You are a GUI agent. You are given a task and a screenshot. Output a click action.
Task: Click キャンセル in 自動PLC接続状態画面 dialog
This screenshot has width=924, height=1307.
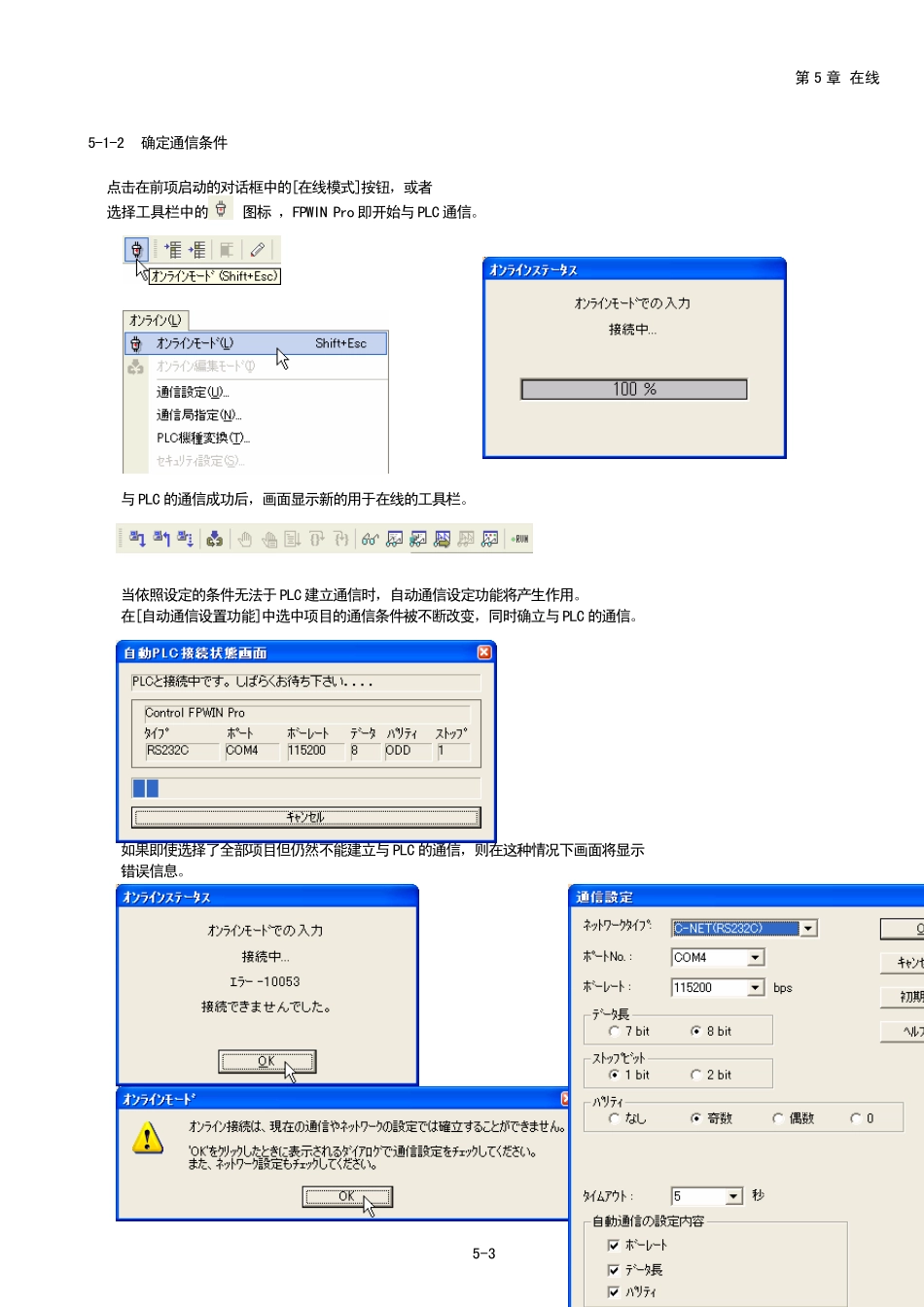click(x=306, y=818)
